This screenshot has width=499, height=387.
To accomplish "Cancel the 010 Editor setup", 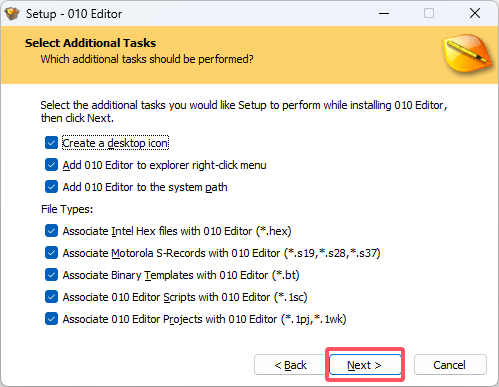I will click(450, 365).
